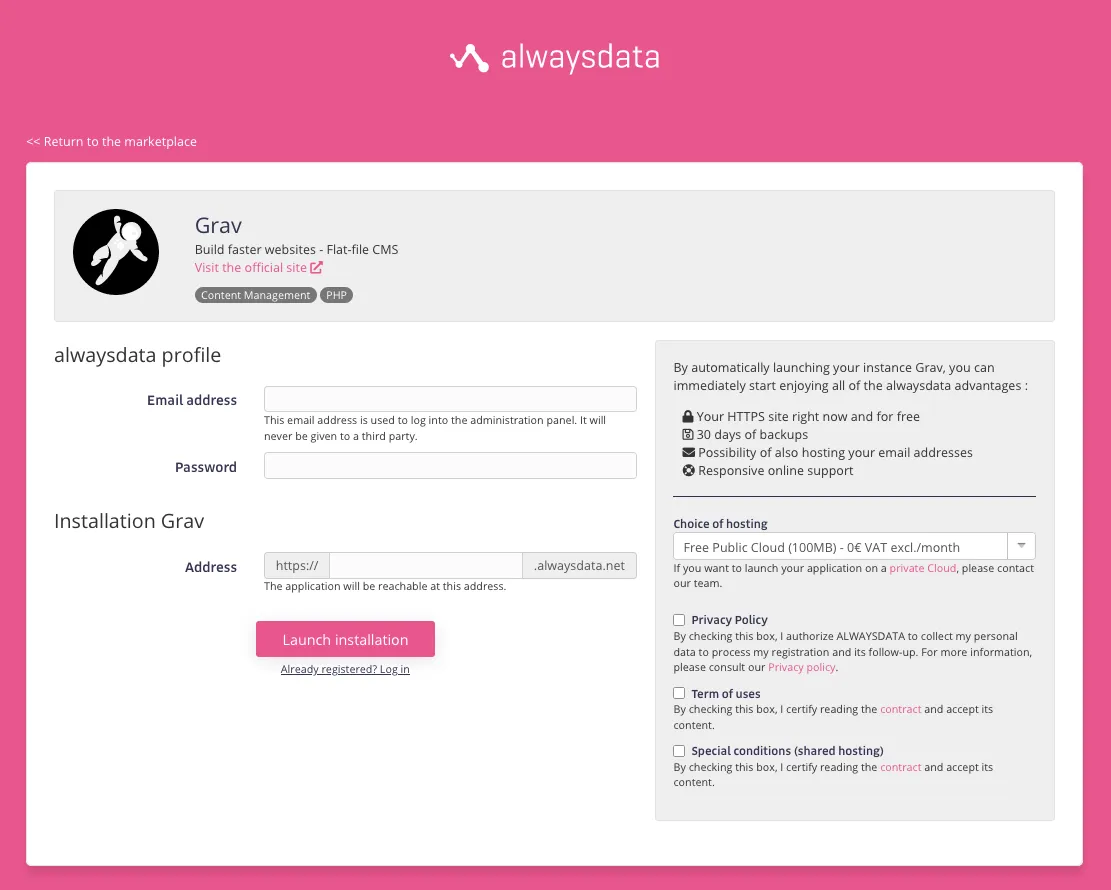Click the external link icon beside official site
Screen dimensions: 1111x890
pos(317,267)
